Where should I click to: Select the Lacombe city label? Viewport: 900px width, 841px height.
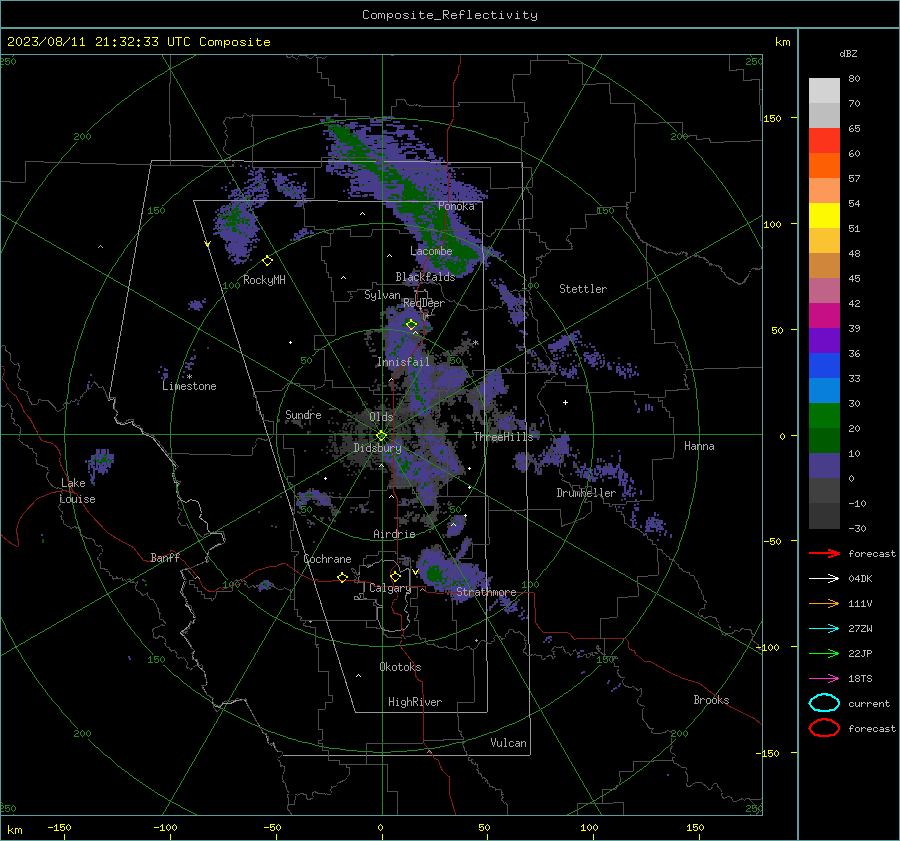tap(431, 251)
